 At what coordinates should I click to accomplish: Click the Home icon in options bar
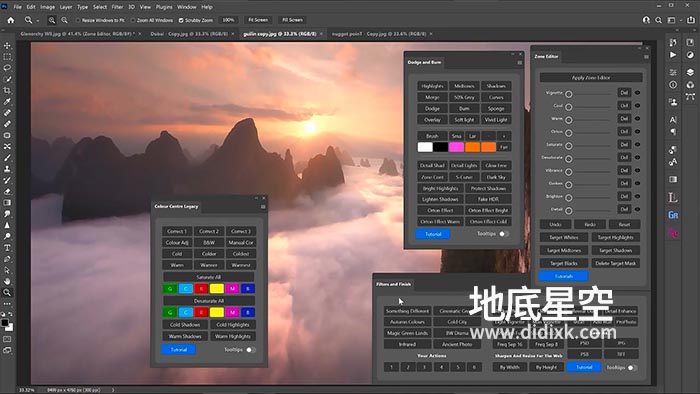[11, 20]
